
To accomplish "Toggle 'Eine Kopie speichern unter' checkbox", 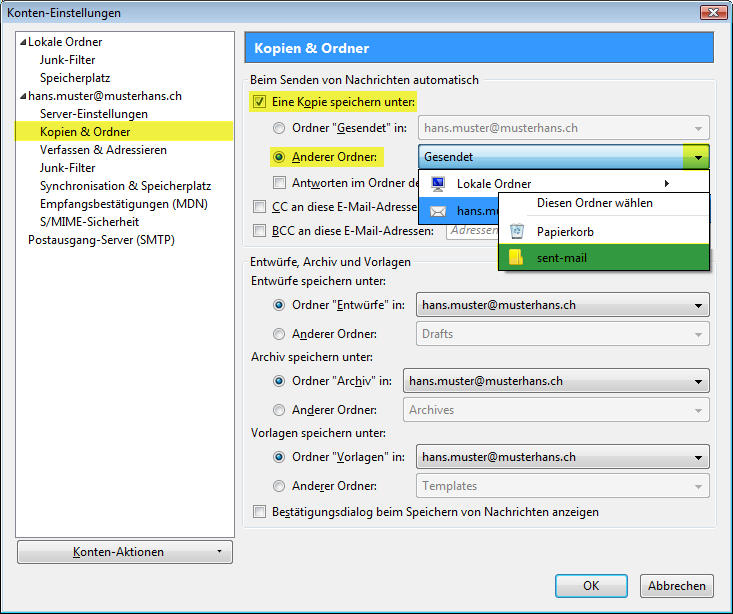I will click(259, 102).
